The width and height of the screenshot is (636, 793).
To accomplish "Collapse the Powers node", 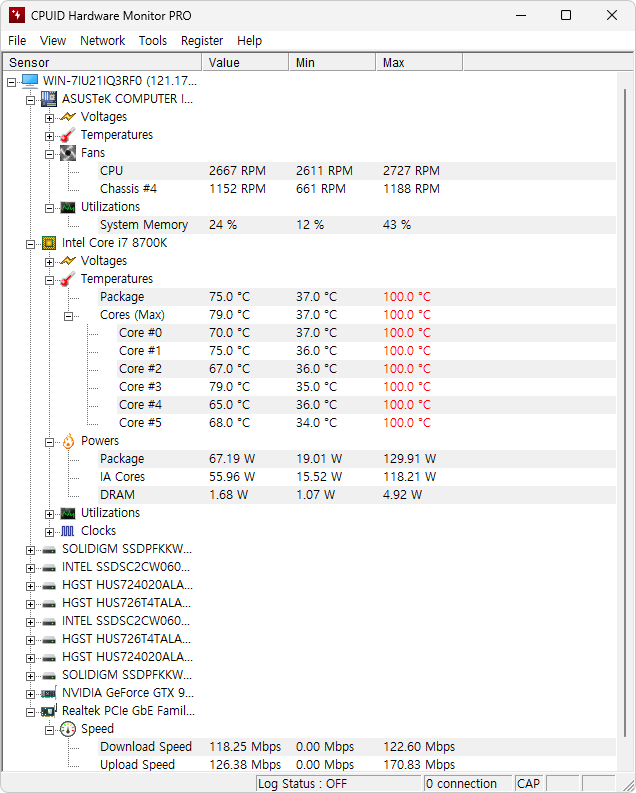I will pos(49,443).
